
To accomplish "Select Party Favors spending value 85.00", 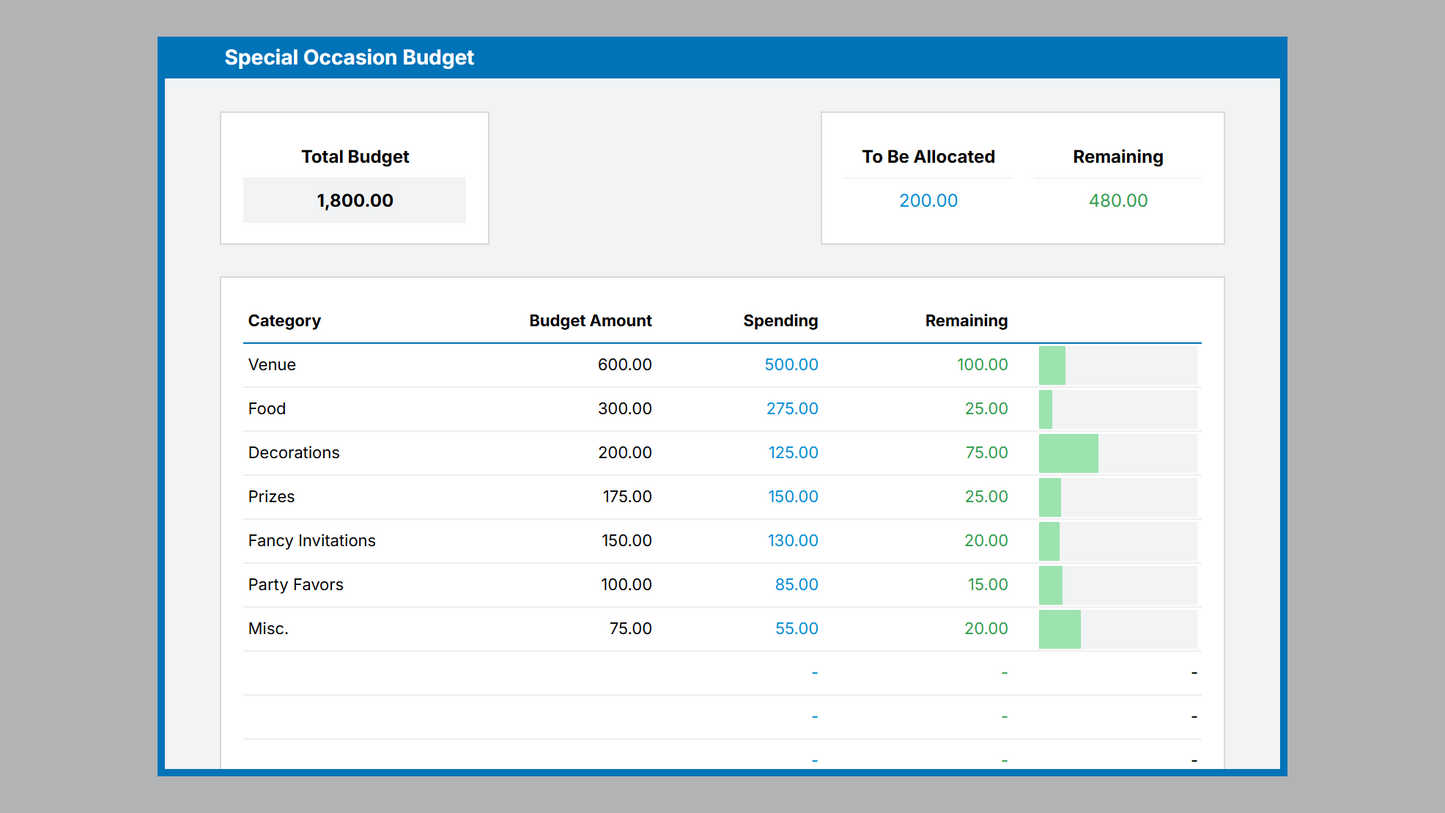I will tap(796, 585).
